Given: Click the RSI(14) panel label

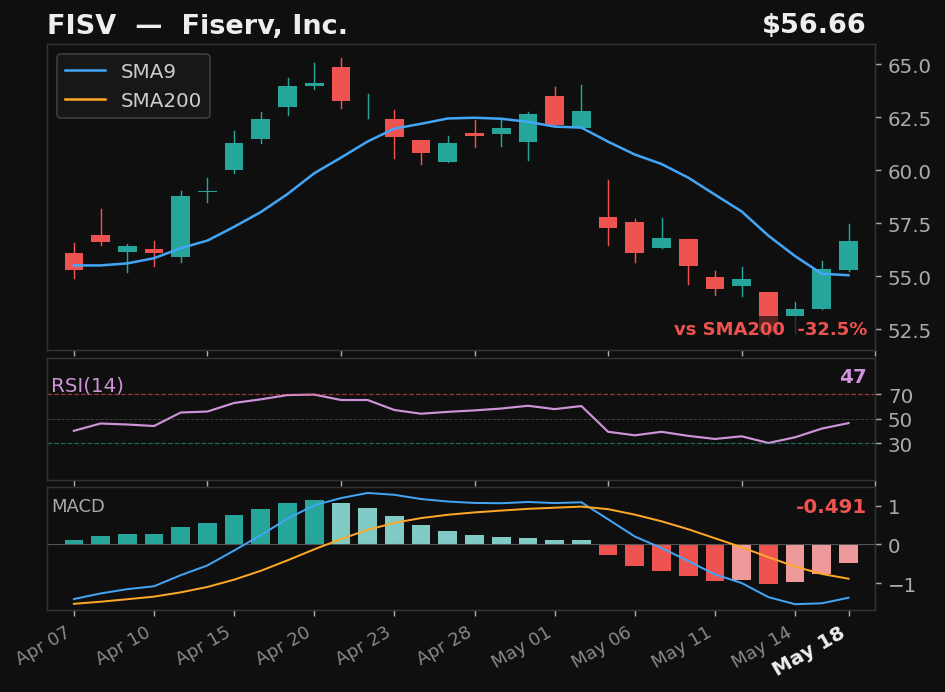Looking at the screenshot, I should (87, 385).
